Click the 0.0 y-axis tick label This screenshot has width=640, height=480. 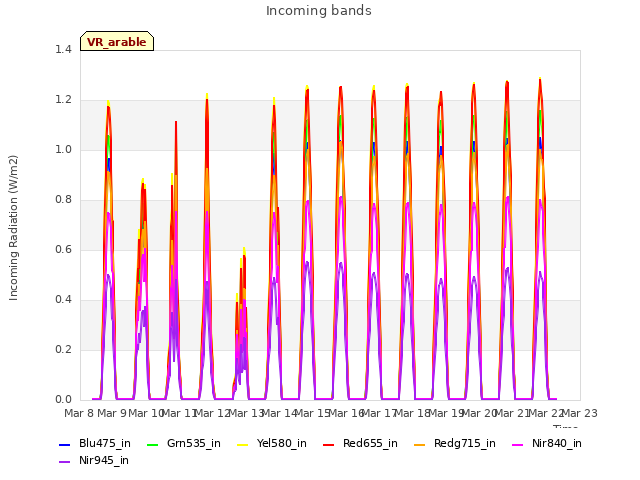[63, 400]
